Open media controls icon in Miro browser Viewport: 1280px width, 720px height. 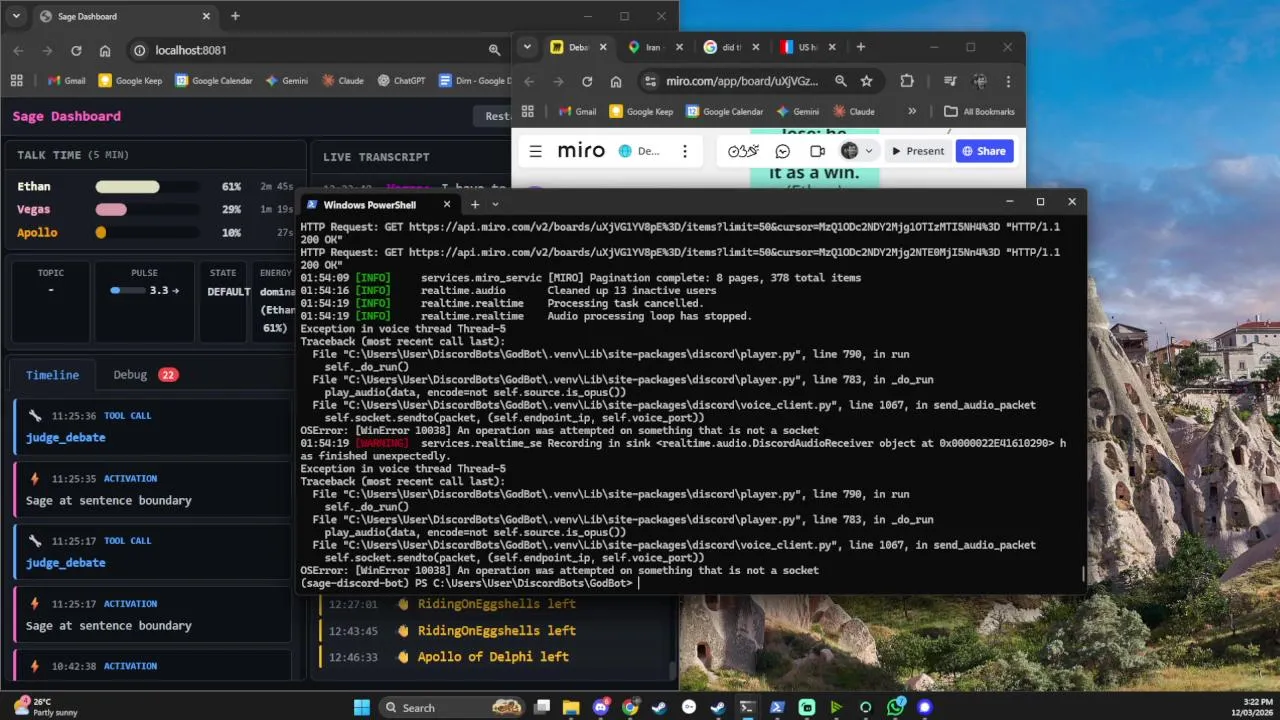tap(949, 81)
